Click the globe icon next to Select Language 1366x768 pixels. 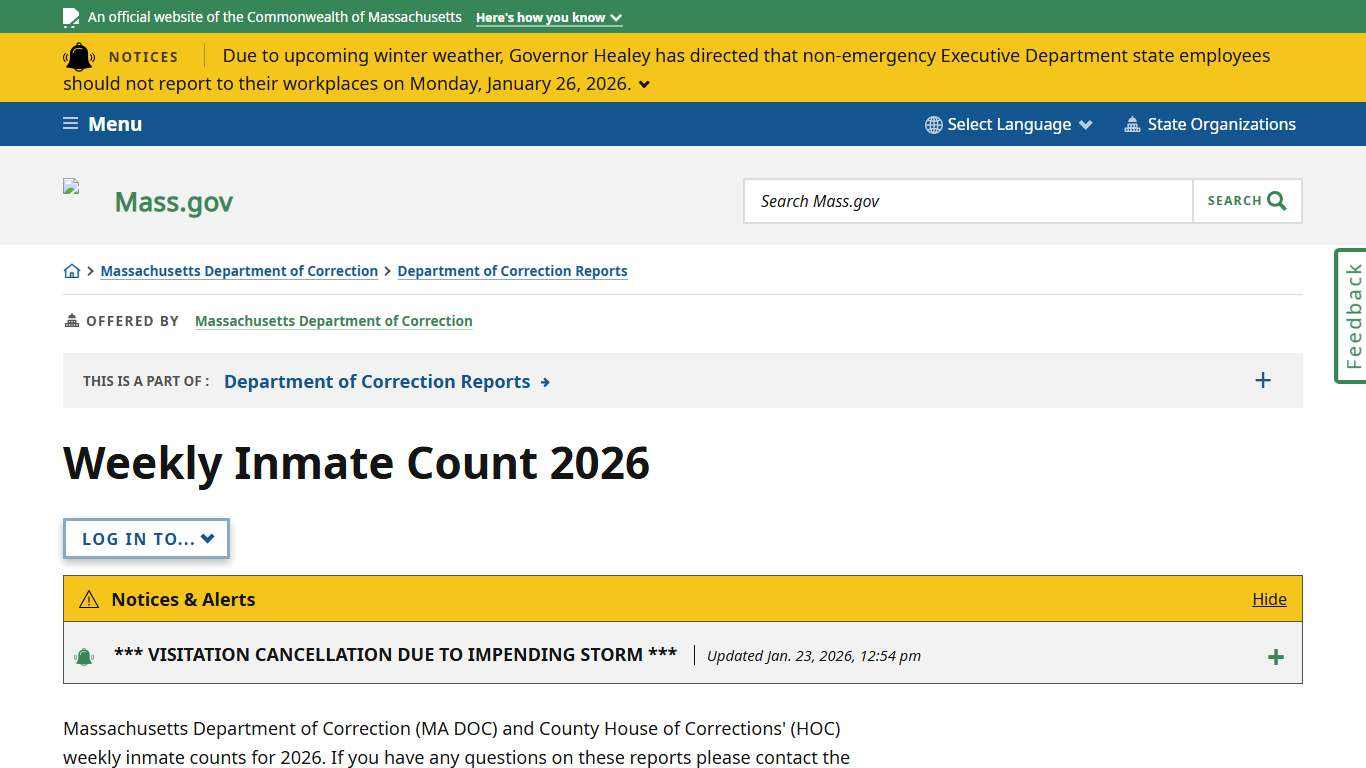[933, 124]
